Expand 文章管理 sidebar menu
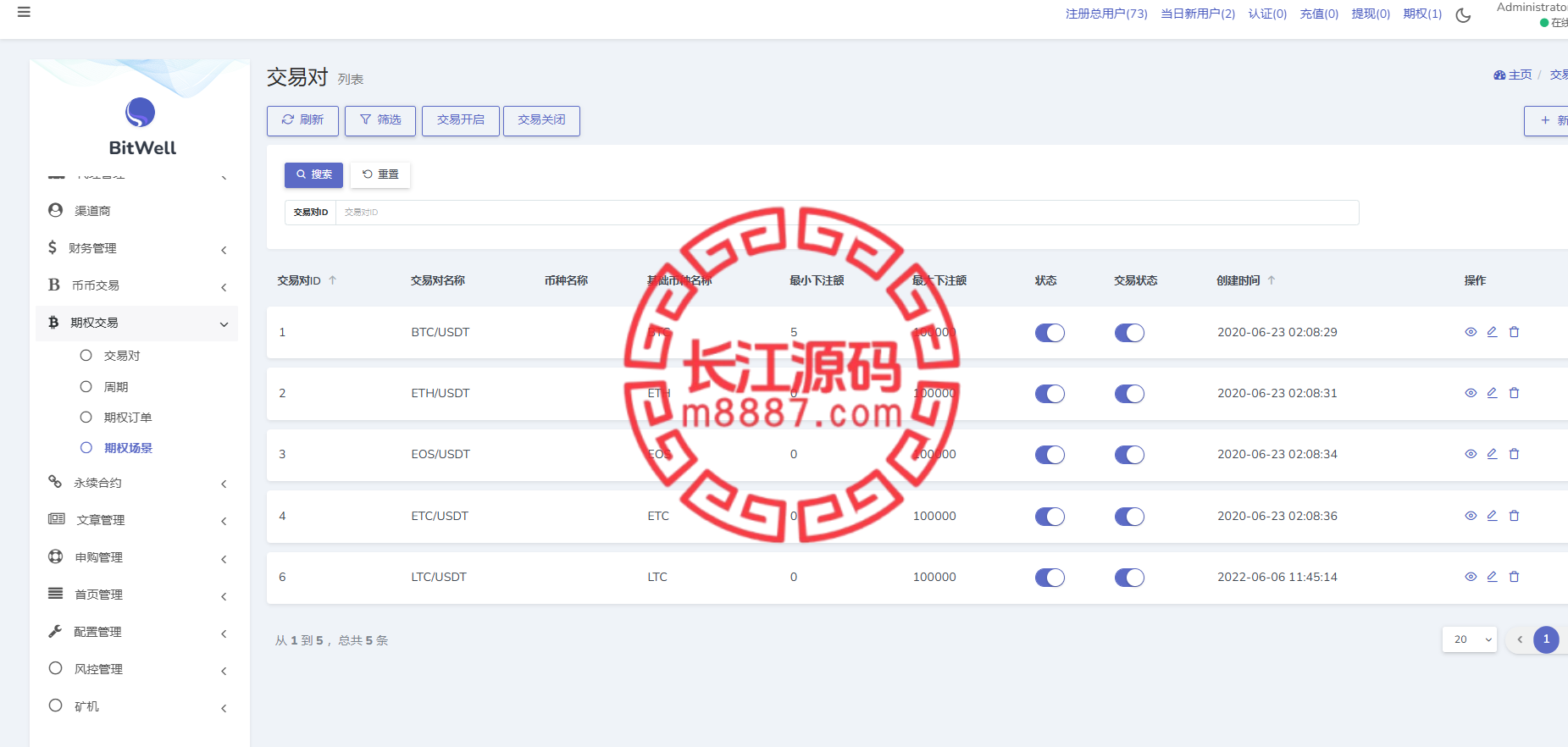Viewport: 1568px width, 747px height. pyautogui.click(x=136, y=520)
